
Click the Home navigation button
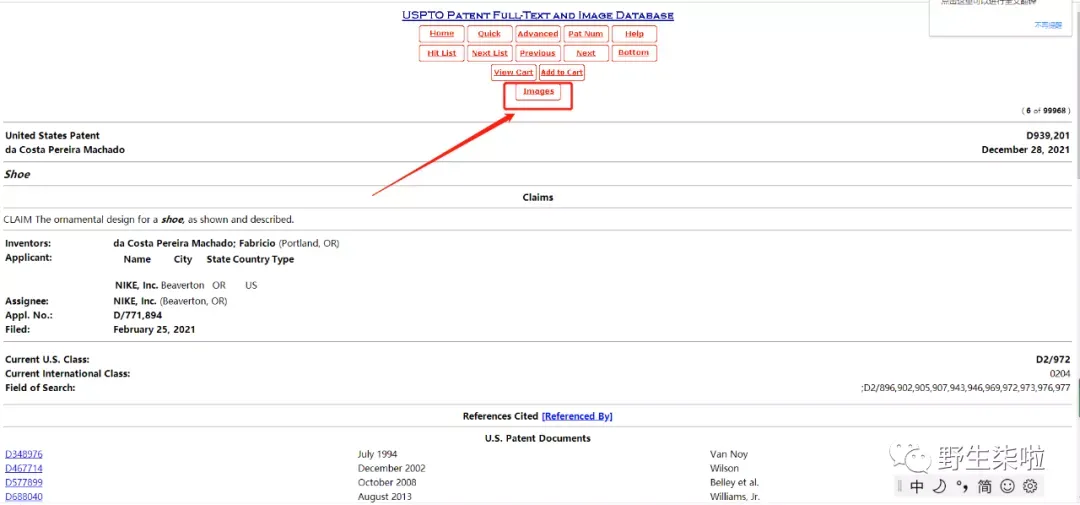(442, 34)
